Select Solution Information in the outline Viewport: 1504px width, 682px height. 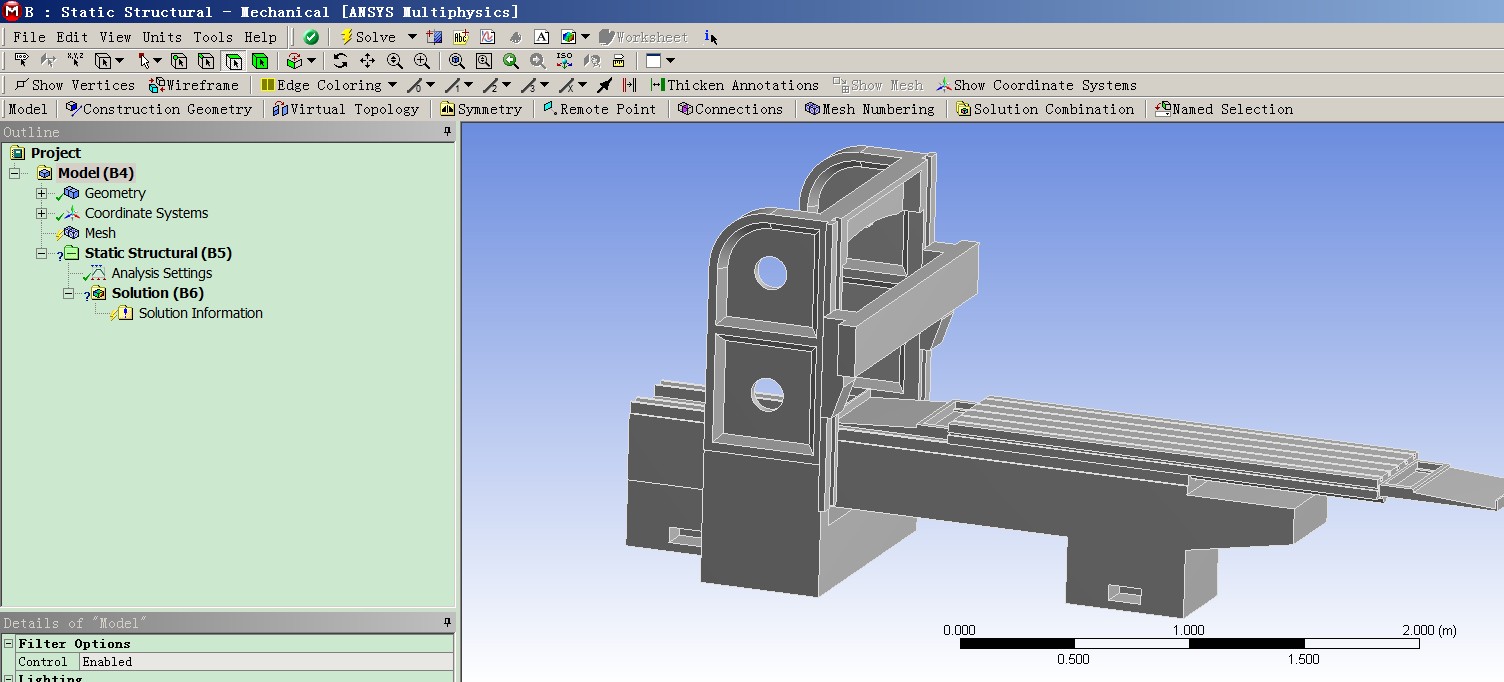pyautogui.click(x=200, y=313)
